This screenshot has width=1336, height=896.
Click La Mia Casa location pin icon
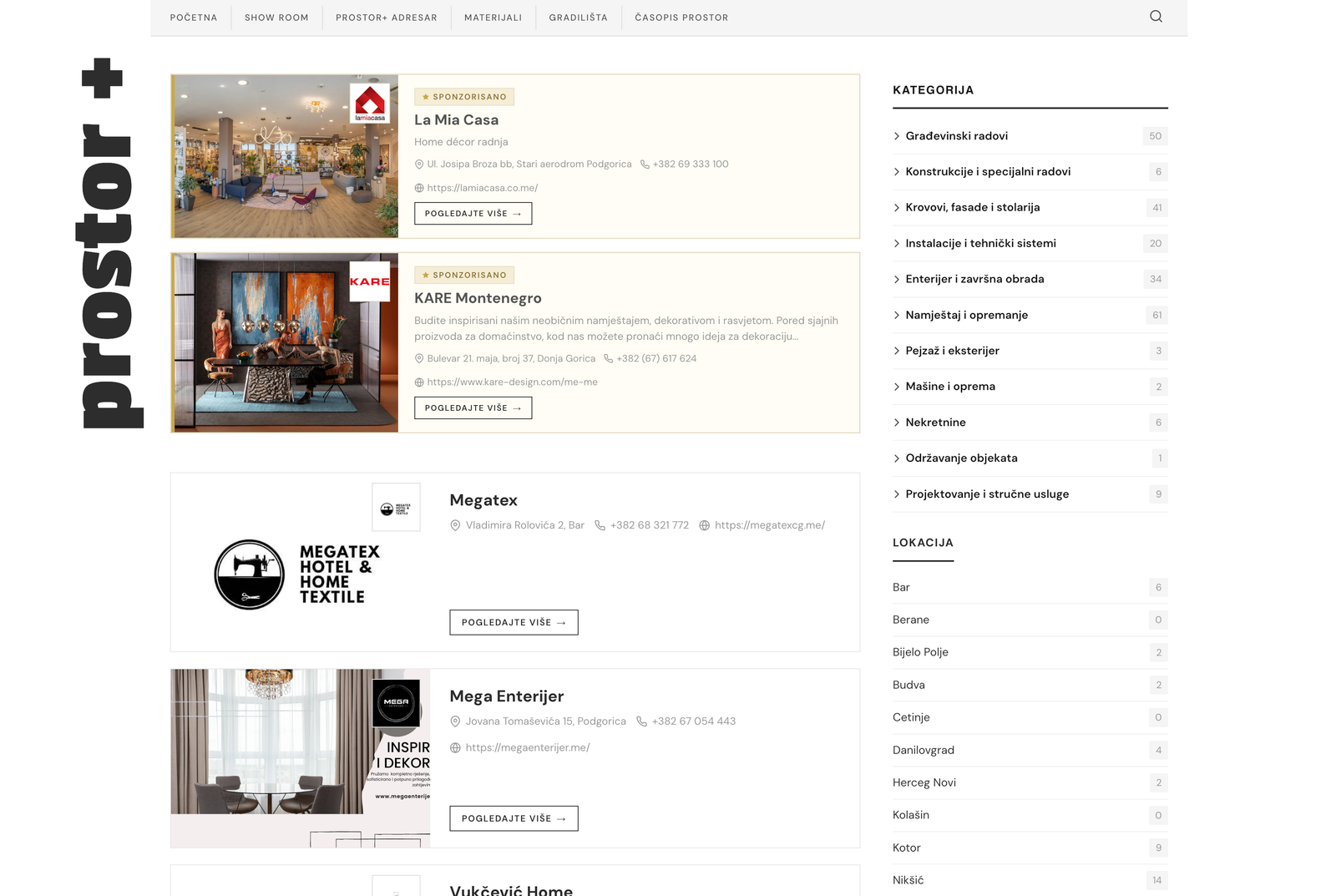[x=419, y=165]
